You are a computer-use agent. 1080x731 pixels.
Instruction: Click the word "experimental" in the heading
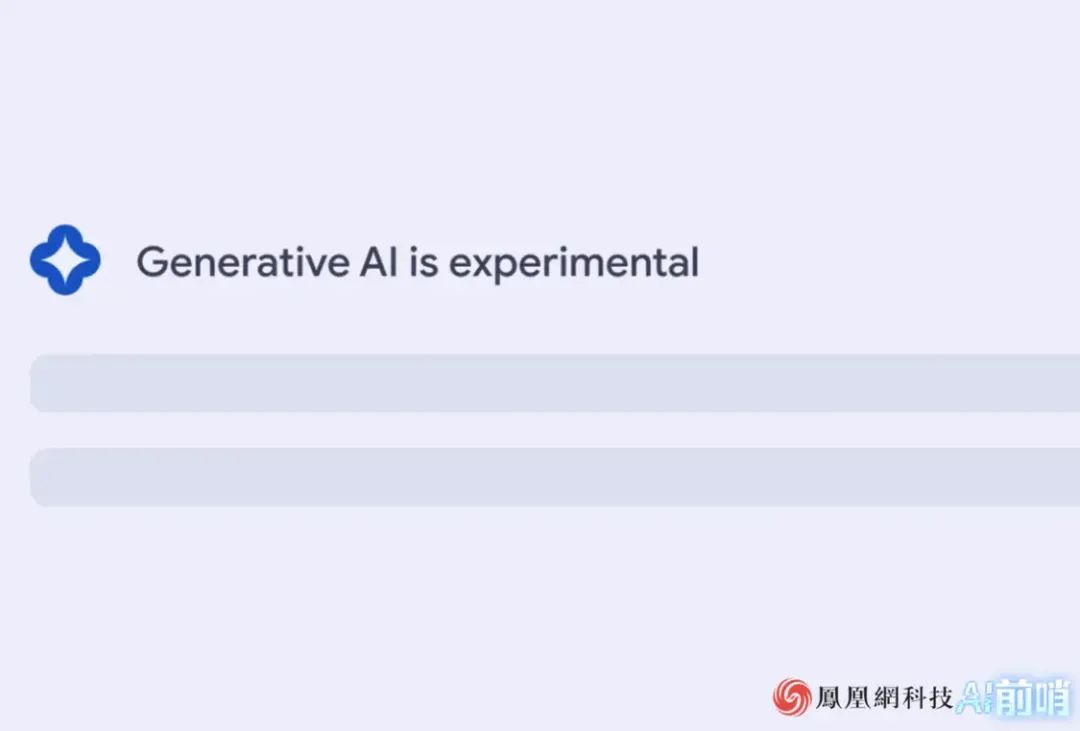[x=573, y=264]
